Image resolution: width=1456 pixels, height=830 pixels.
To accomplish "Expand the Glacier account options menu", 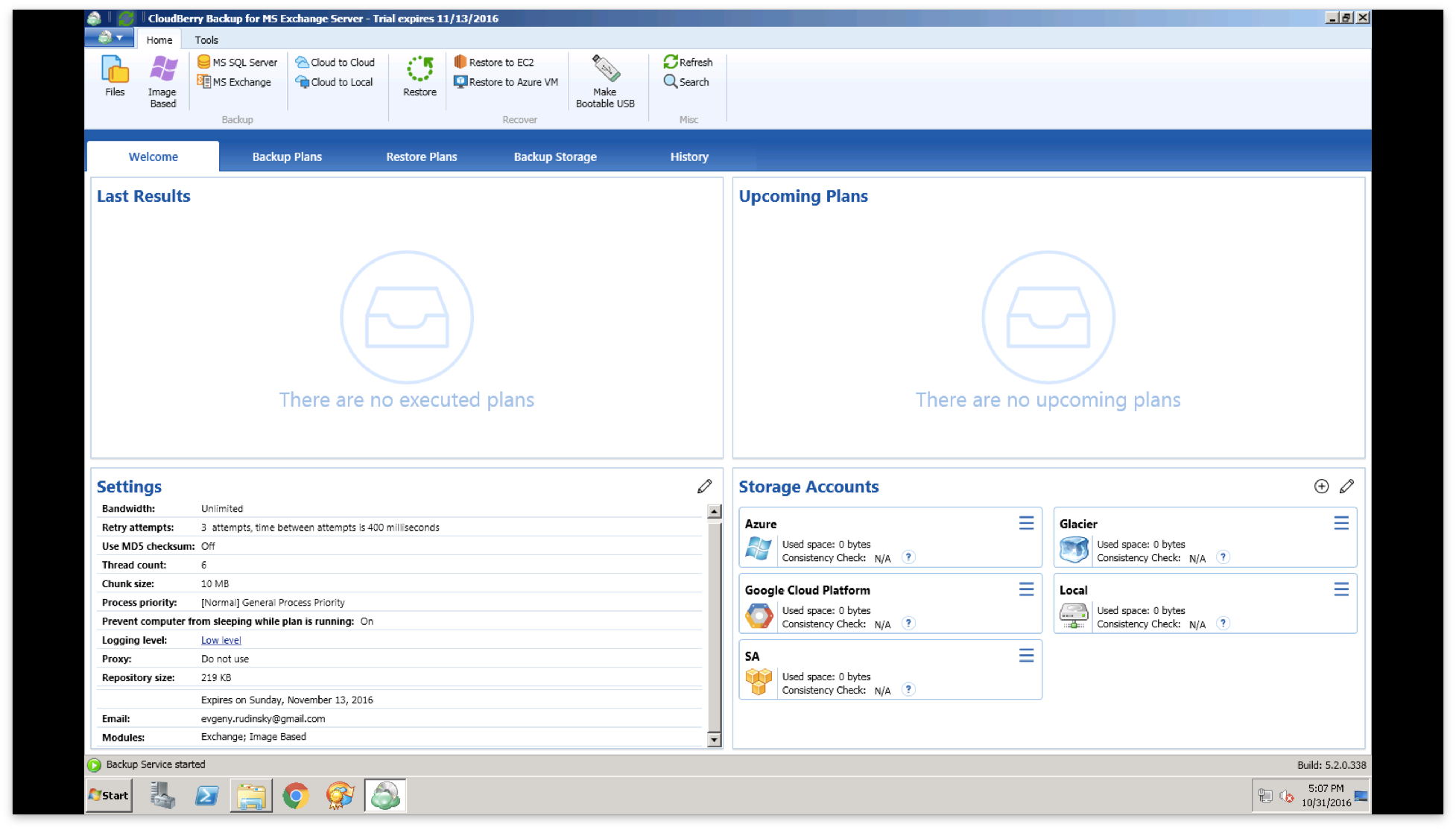I will (1341, 523).
